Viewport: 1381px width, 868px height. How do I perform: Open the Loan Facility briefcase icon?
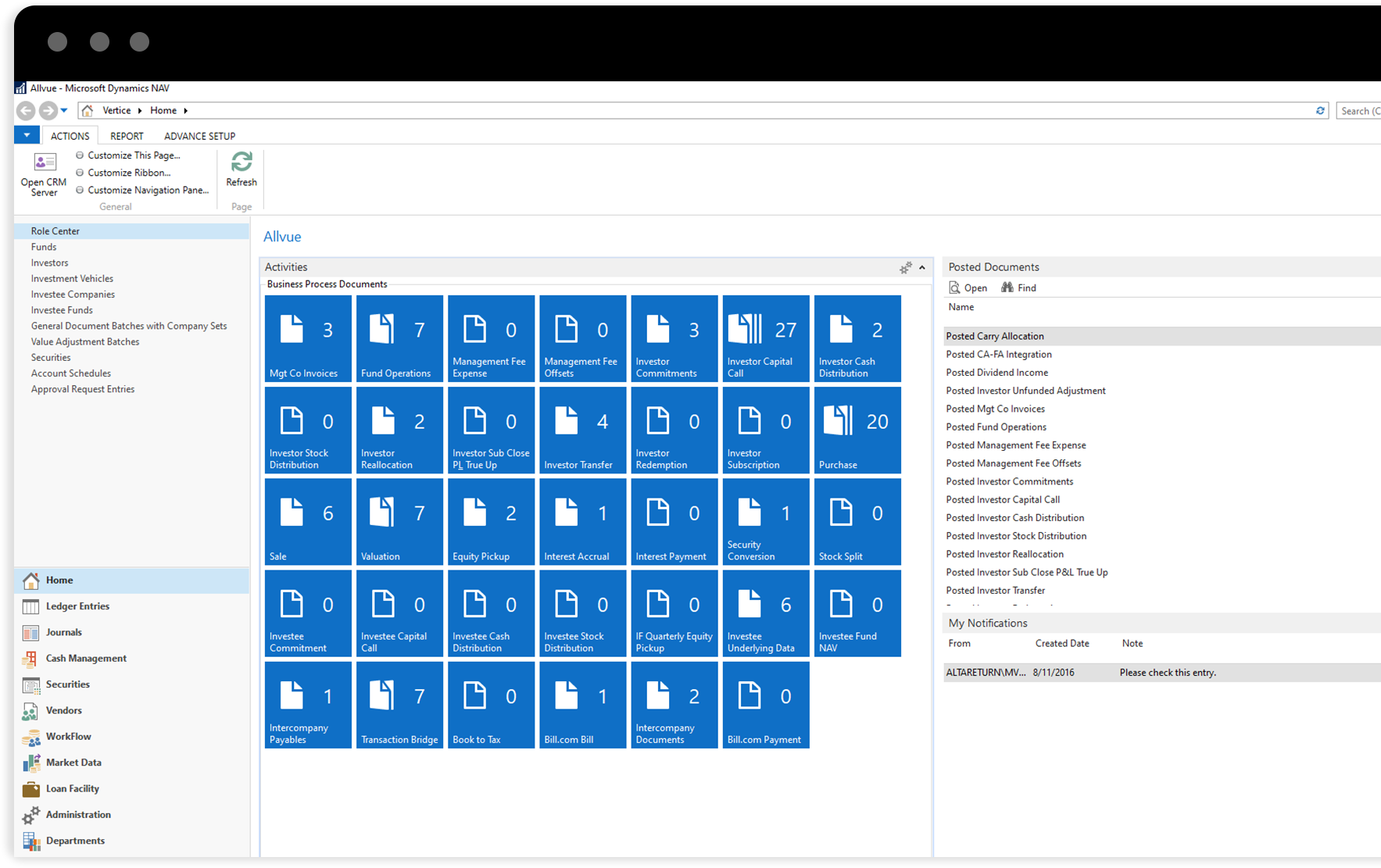point(30,789)
